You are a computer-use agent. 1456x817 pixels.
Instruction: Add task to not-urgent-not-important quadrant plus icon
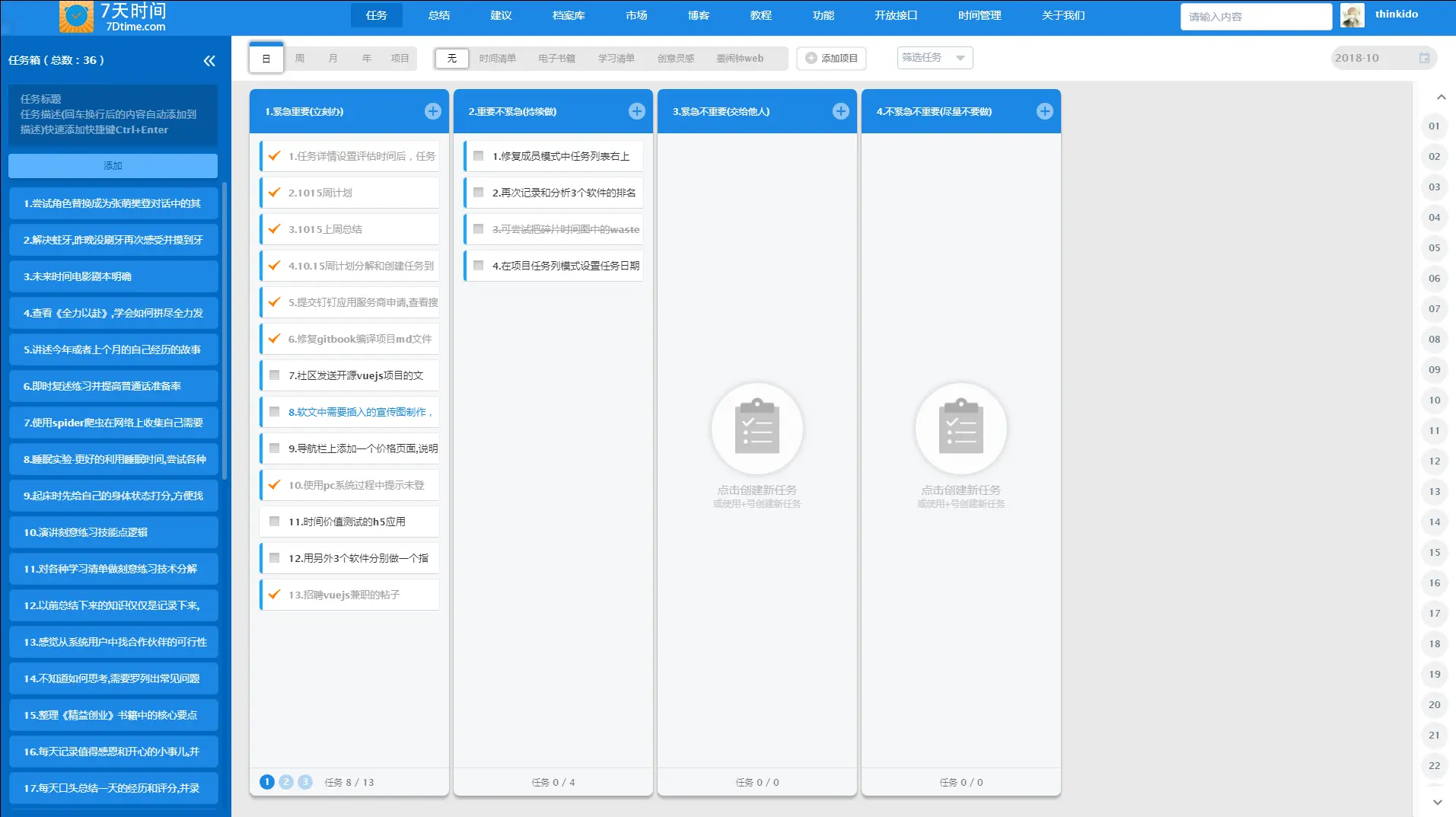(x=1045, y=111)
